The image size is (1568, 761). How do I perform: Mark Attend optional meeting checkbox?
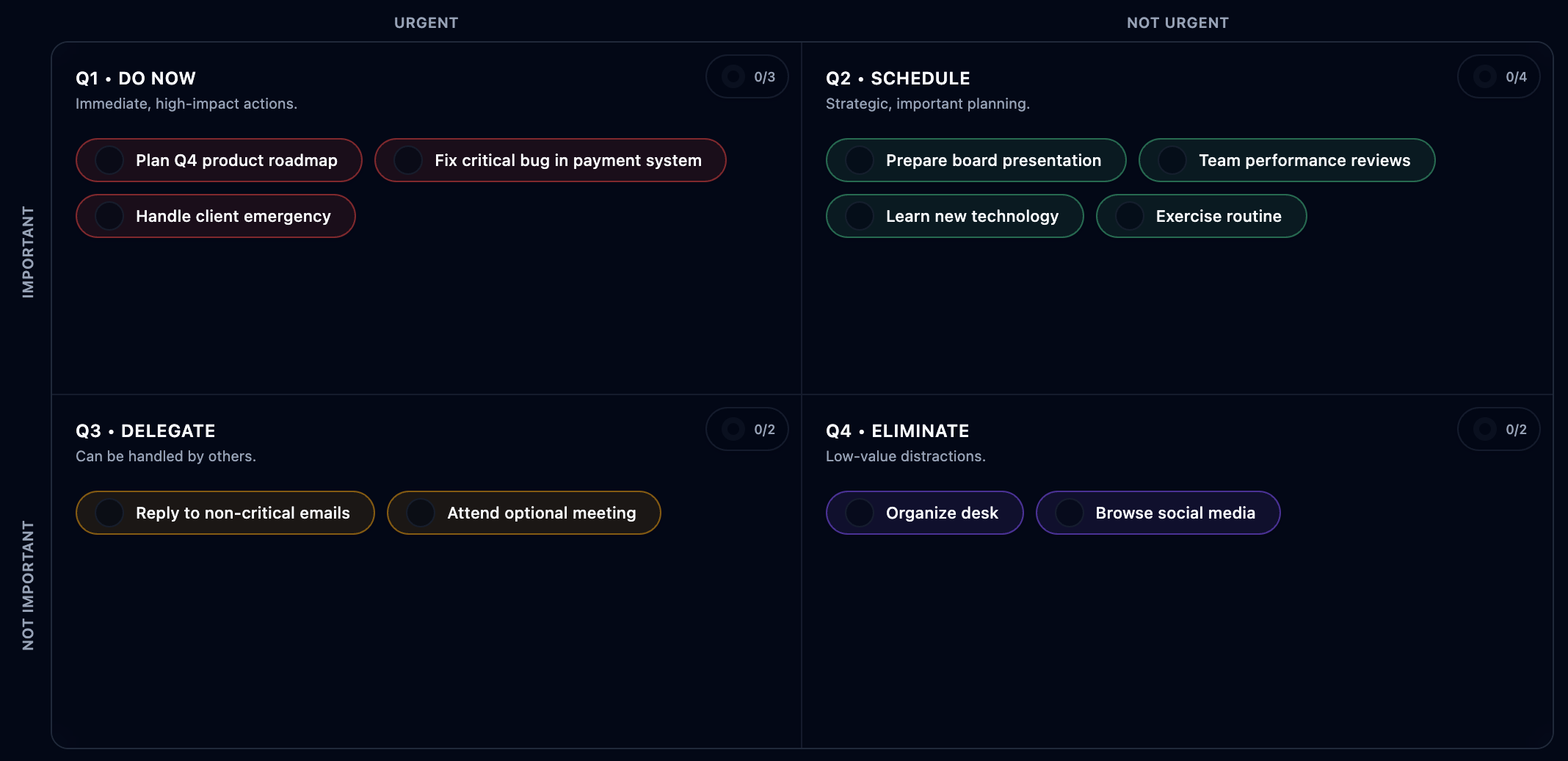coord(421,513)
